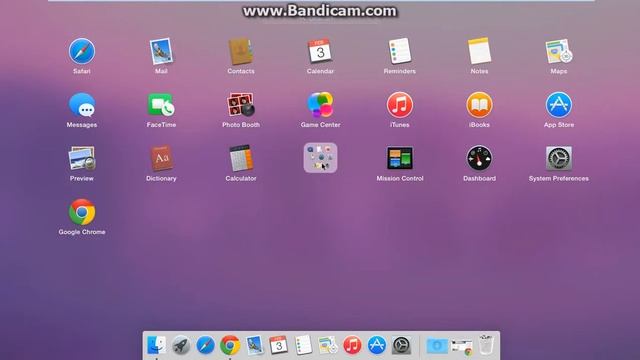Open System Preferences from the Launchpad grid
Viewport: 640px width, 360px height.
[x=559, y=158]
